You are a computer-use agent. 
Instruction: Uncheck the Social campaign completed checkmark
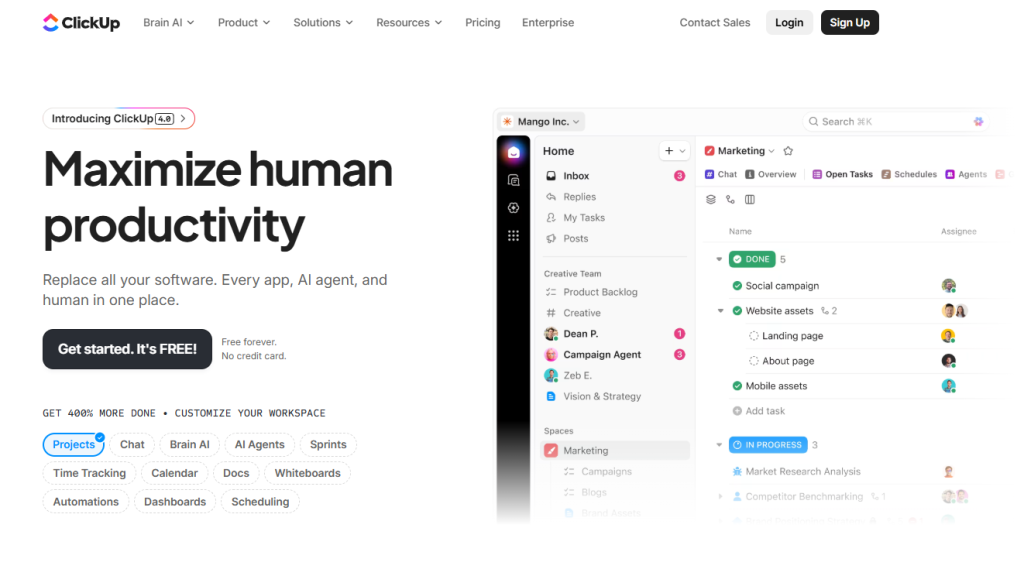[x=737, y=286]
